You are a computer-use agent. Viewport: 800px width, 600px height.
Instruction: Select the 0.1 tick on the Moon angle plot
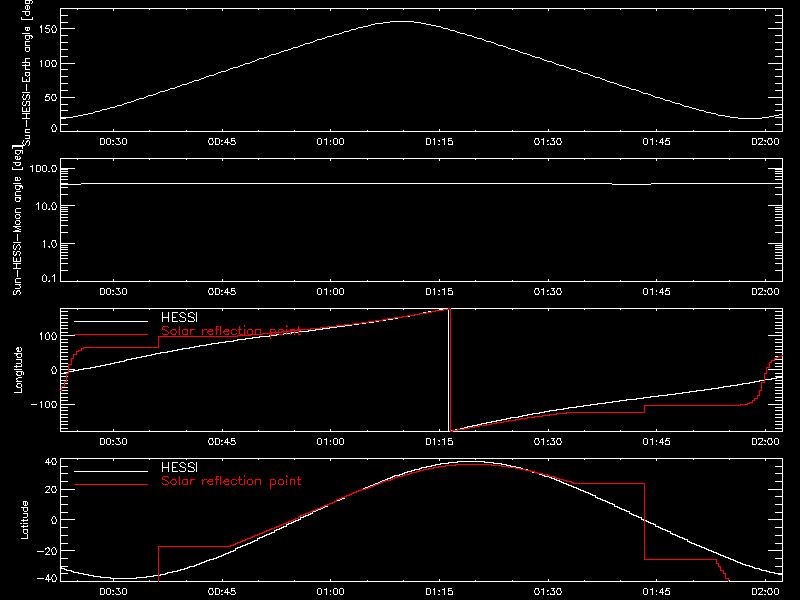click(x=49, y=279)
